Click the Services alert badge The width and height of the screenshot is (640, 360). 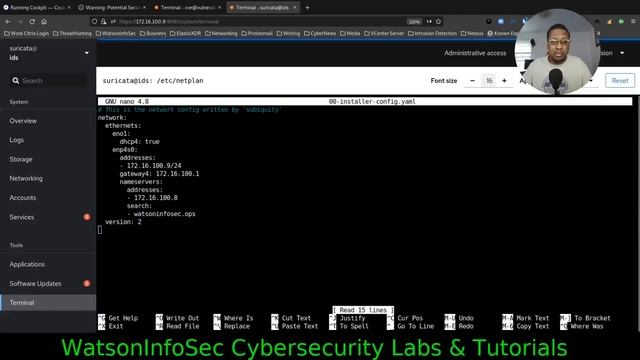(87, 217)
